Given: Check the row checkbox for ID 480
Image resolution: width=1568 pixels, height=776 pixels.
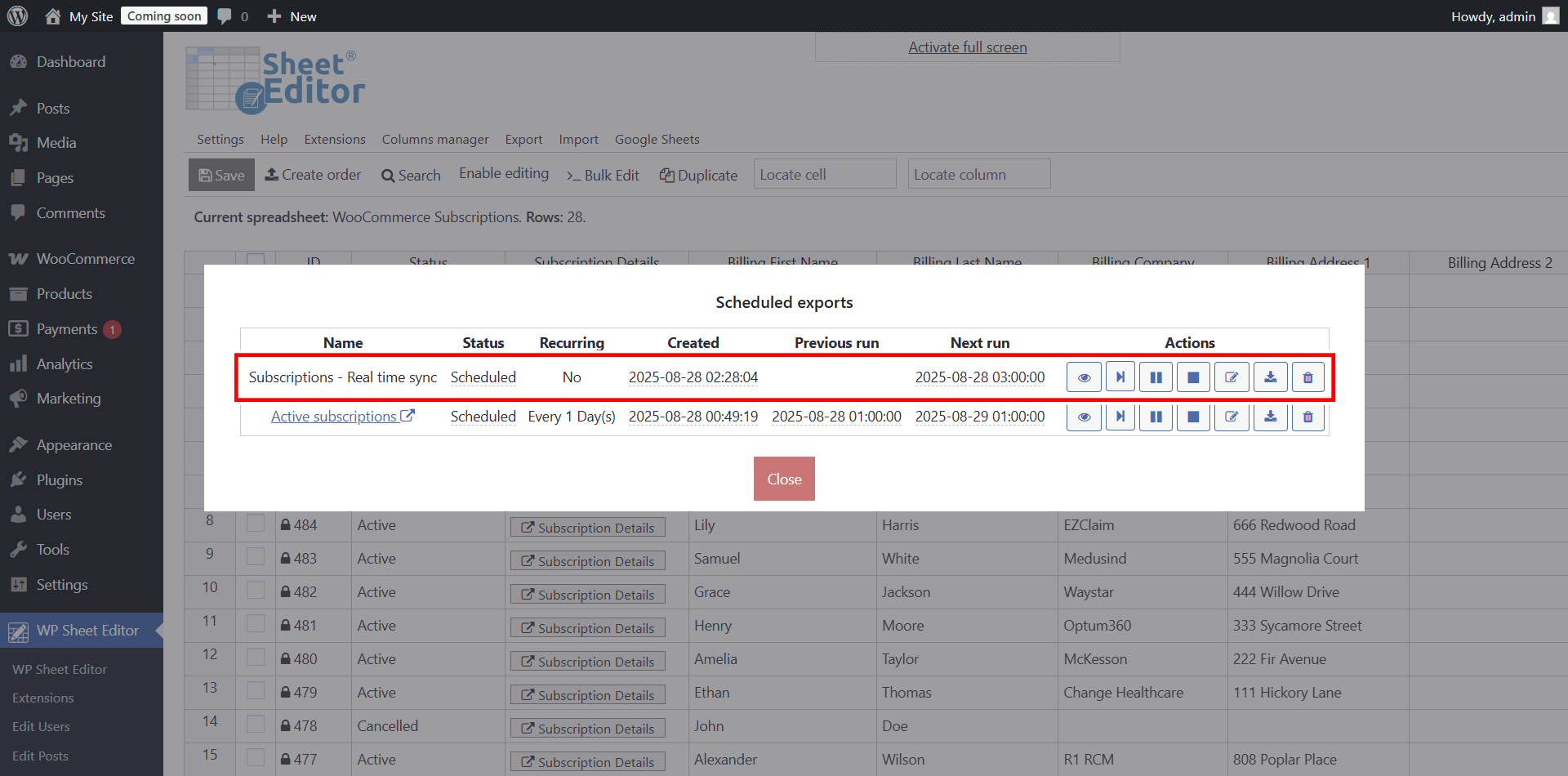Looking at the screenshot, I should pyautogui.click(x=256, y=658).
